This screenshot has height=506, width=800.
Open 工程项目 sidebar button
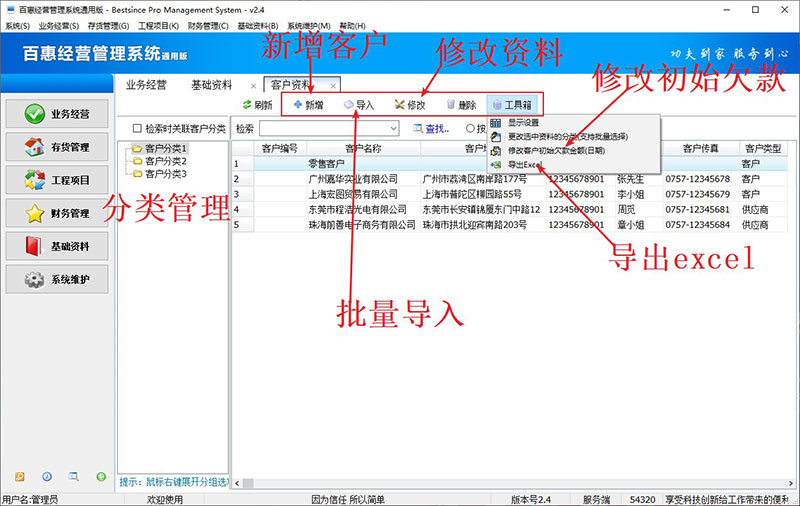point(57,180)
